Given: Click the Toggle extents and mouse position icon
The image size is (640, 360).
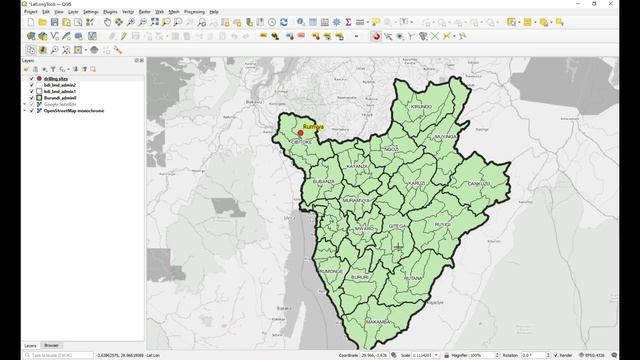Looking at the screenshot, I should coord(393,356).
